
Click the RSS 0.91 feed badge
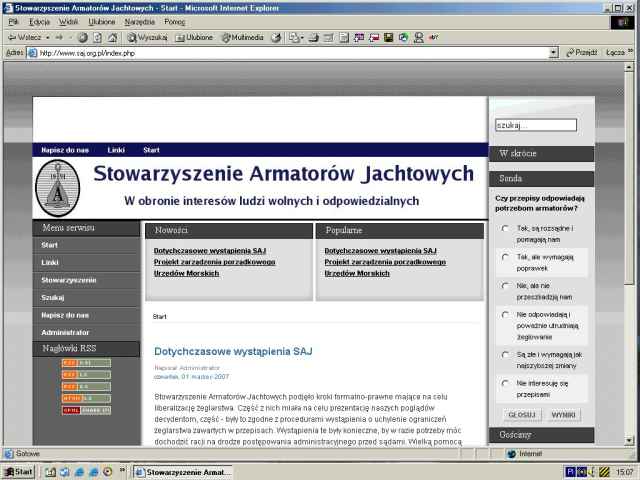(x=86, y=363)
